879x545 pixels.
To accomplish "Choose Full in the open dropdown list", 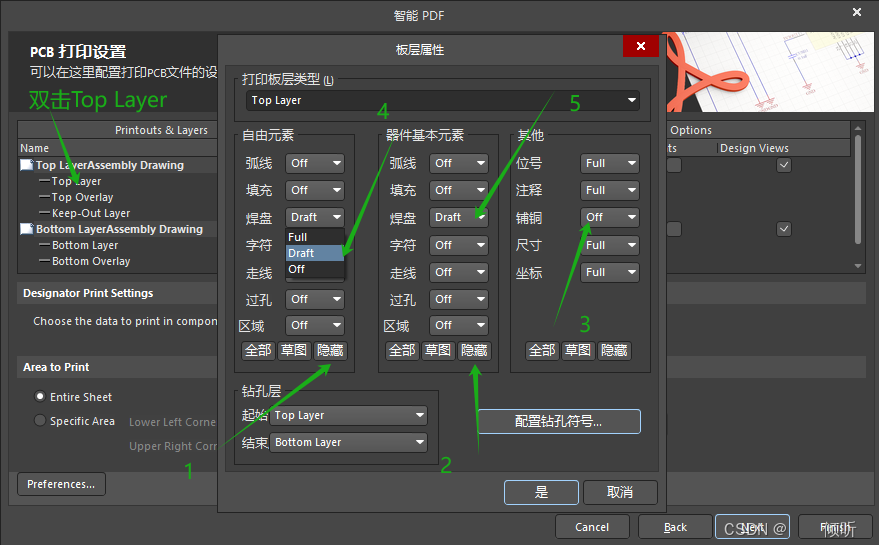I will point(315,237).
